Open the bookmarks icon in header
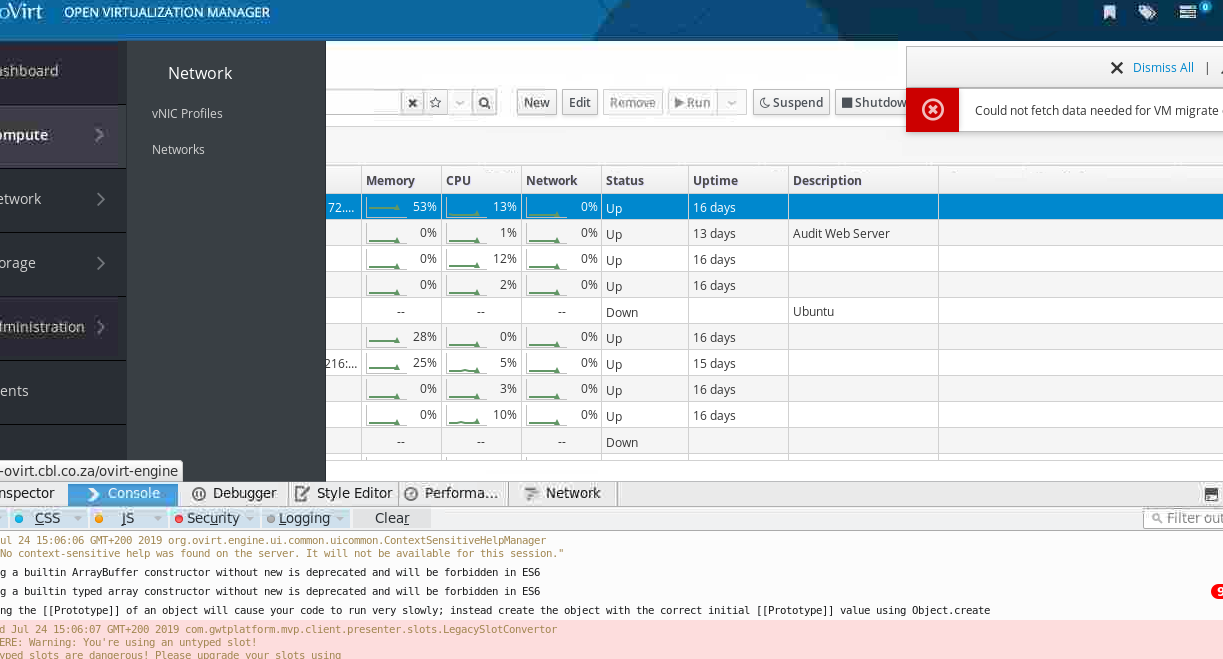The width and height of the screenshot is (1223, 659). [x=1110, y=13]
